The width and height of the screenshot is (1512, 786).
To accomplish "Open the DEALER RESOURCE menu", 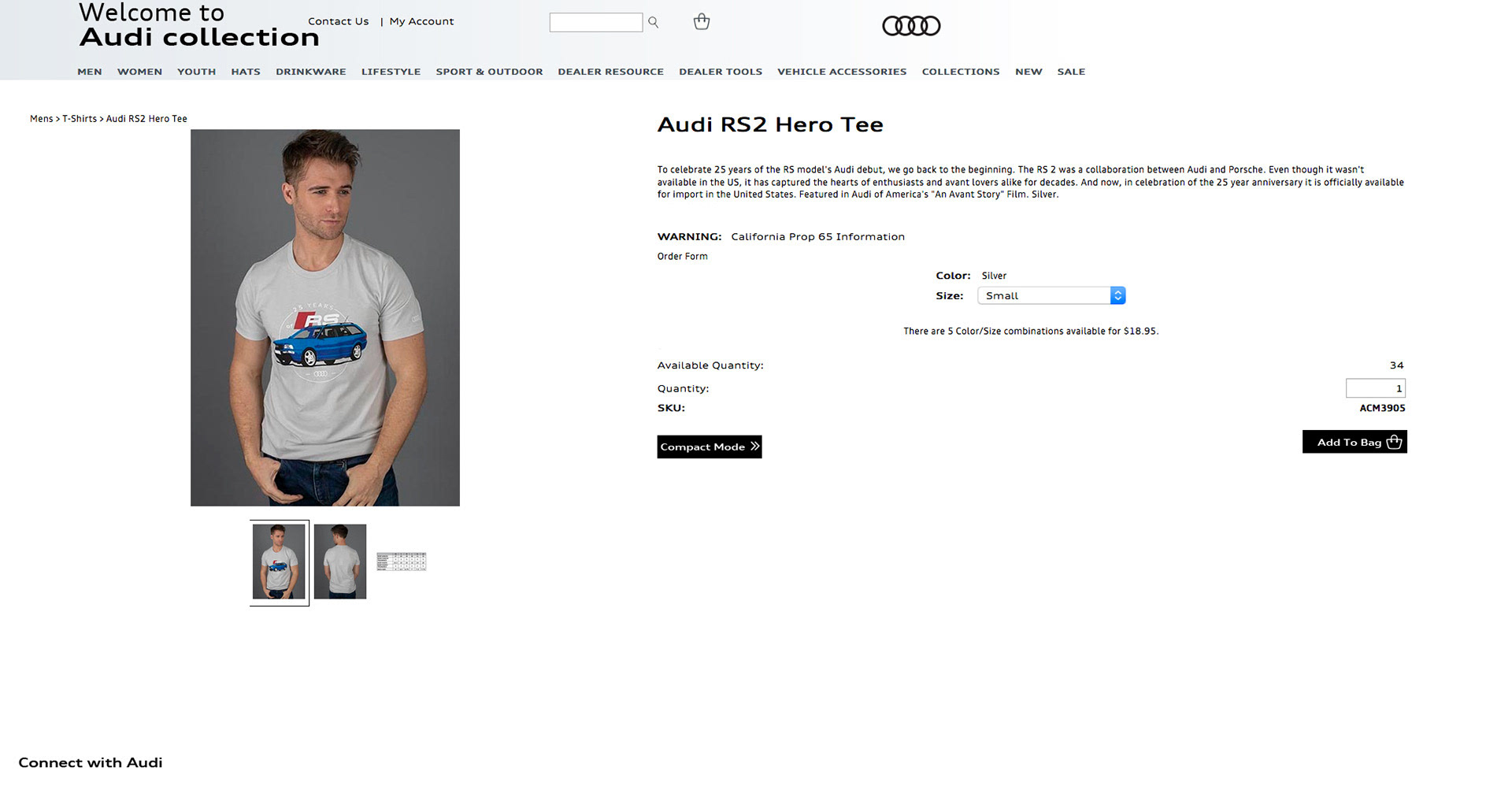I will tap(611, 72).
